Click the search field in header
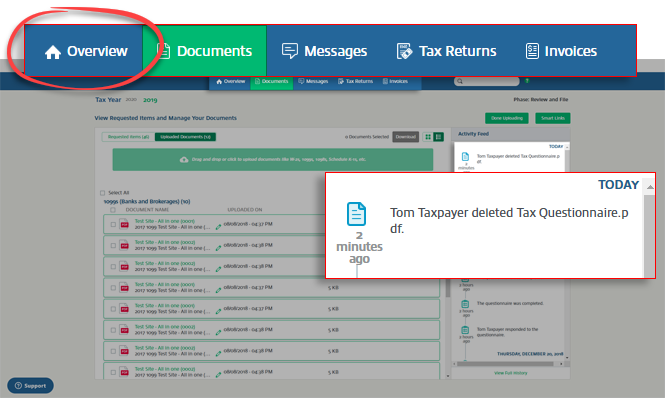The image size is (665, 398). 486,81
